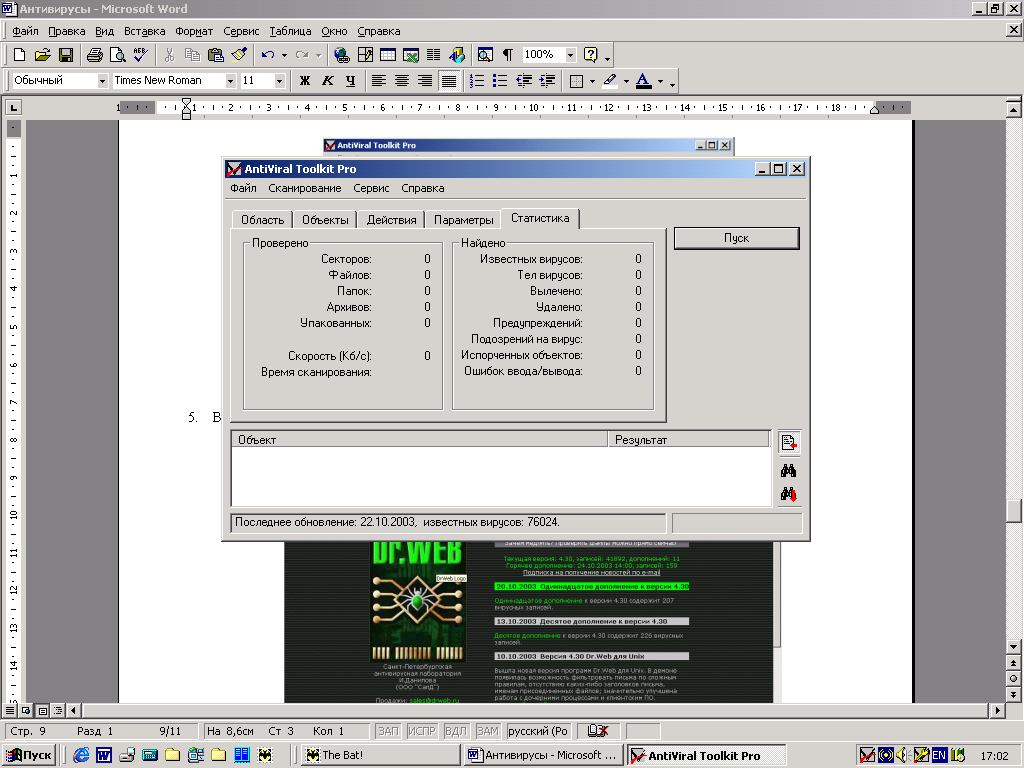This screenshot has height=768, width=1024.
Task: Open the Файл menu in Word
Action: tap(25, 31)
